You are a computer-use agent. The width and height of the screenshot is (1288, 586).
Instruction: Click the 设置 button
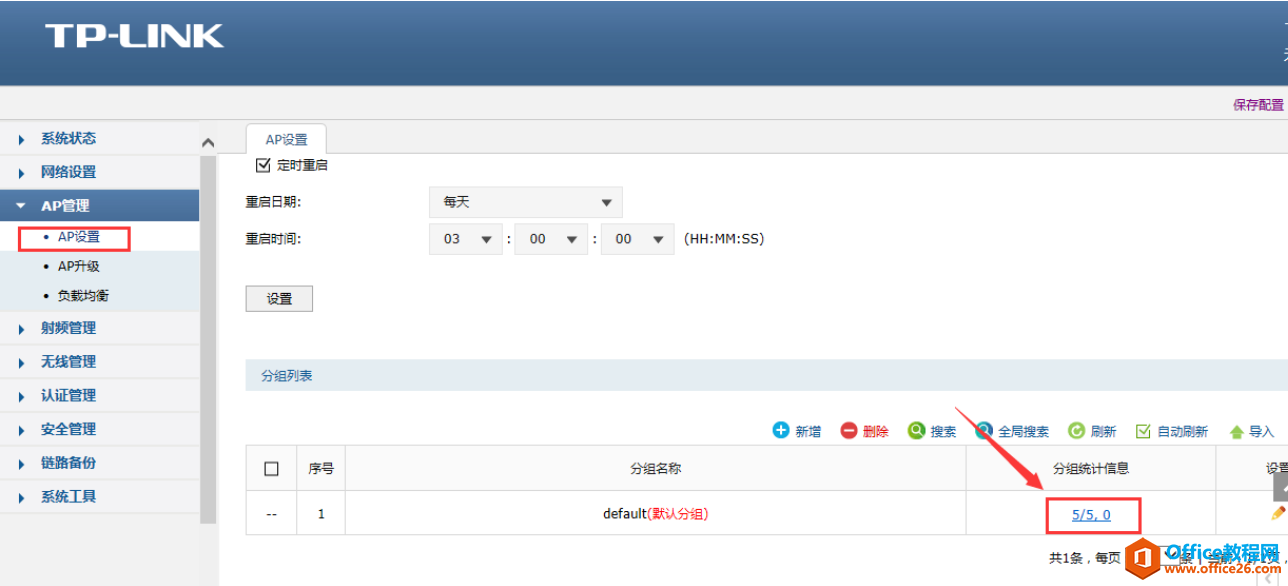[x=279, y=299]
